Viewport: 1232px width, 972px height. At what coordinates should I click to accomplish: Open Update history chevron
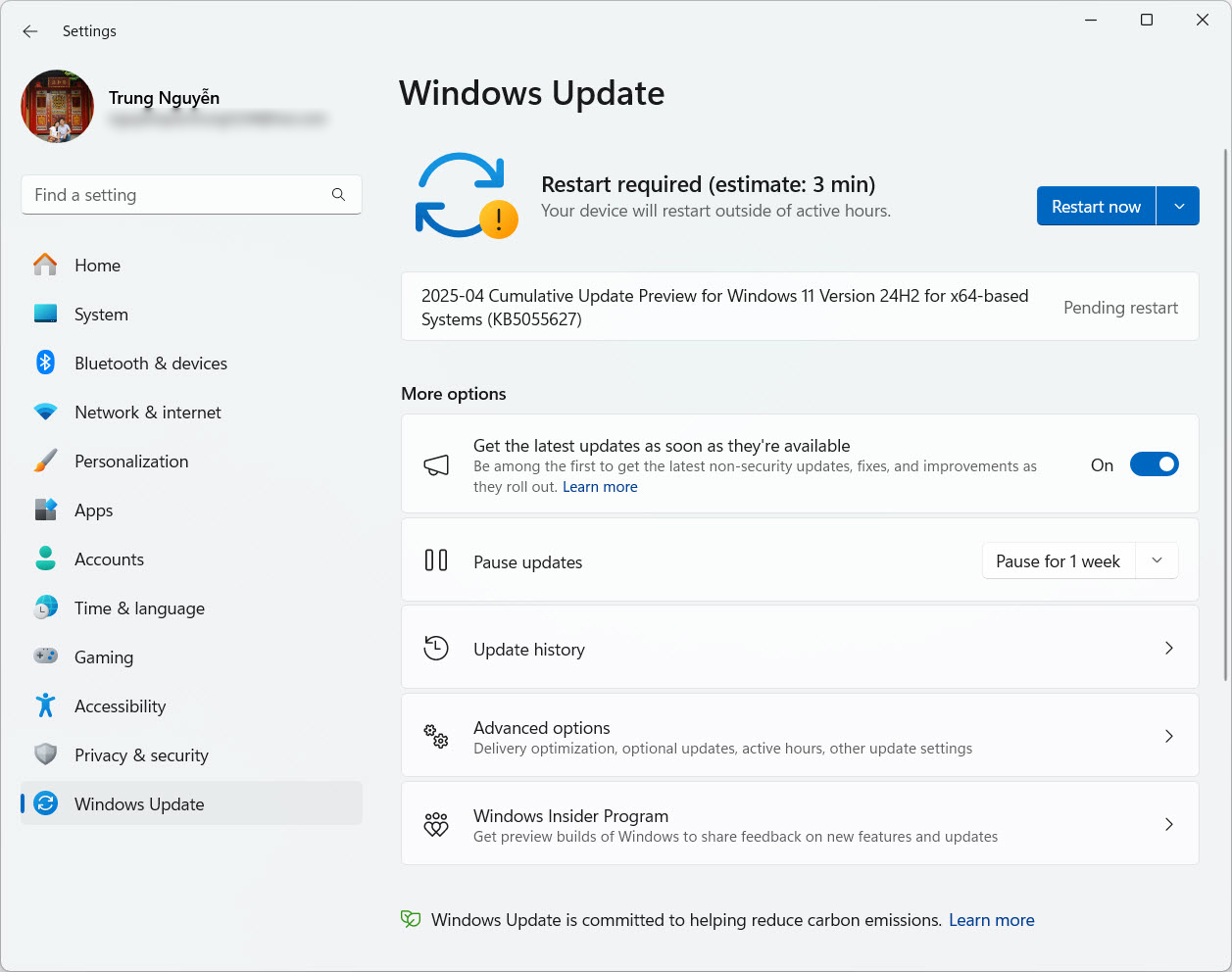(x=1168, y=648)
